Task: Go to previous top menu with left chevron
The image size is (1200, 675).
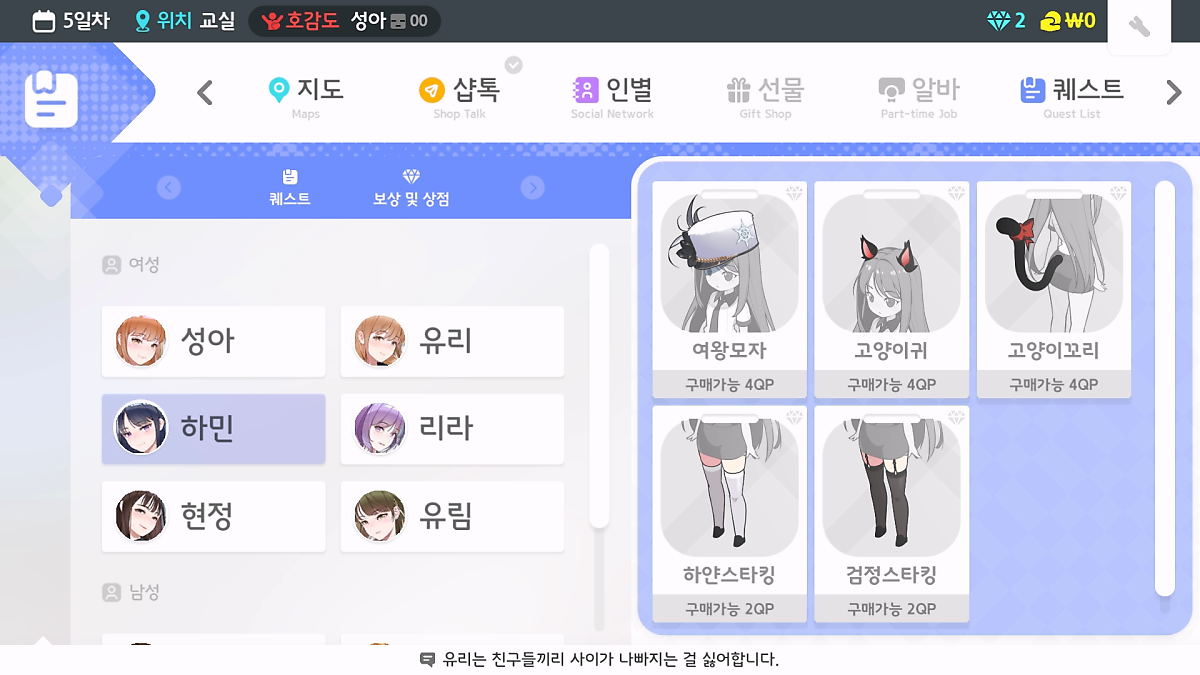Action: coord(205,93)
